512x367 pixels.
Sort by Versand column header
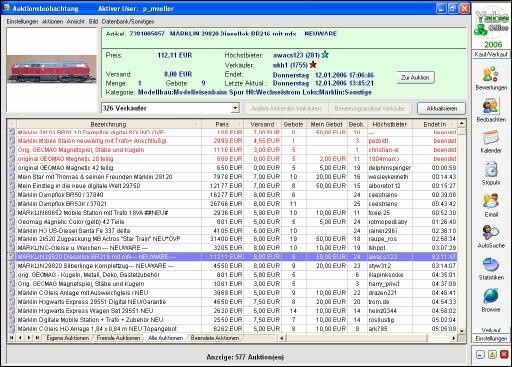262,124
